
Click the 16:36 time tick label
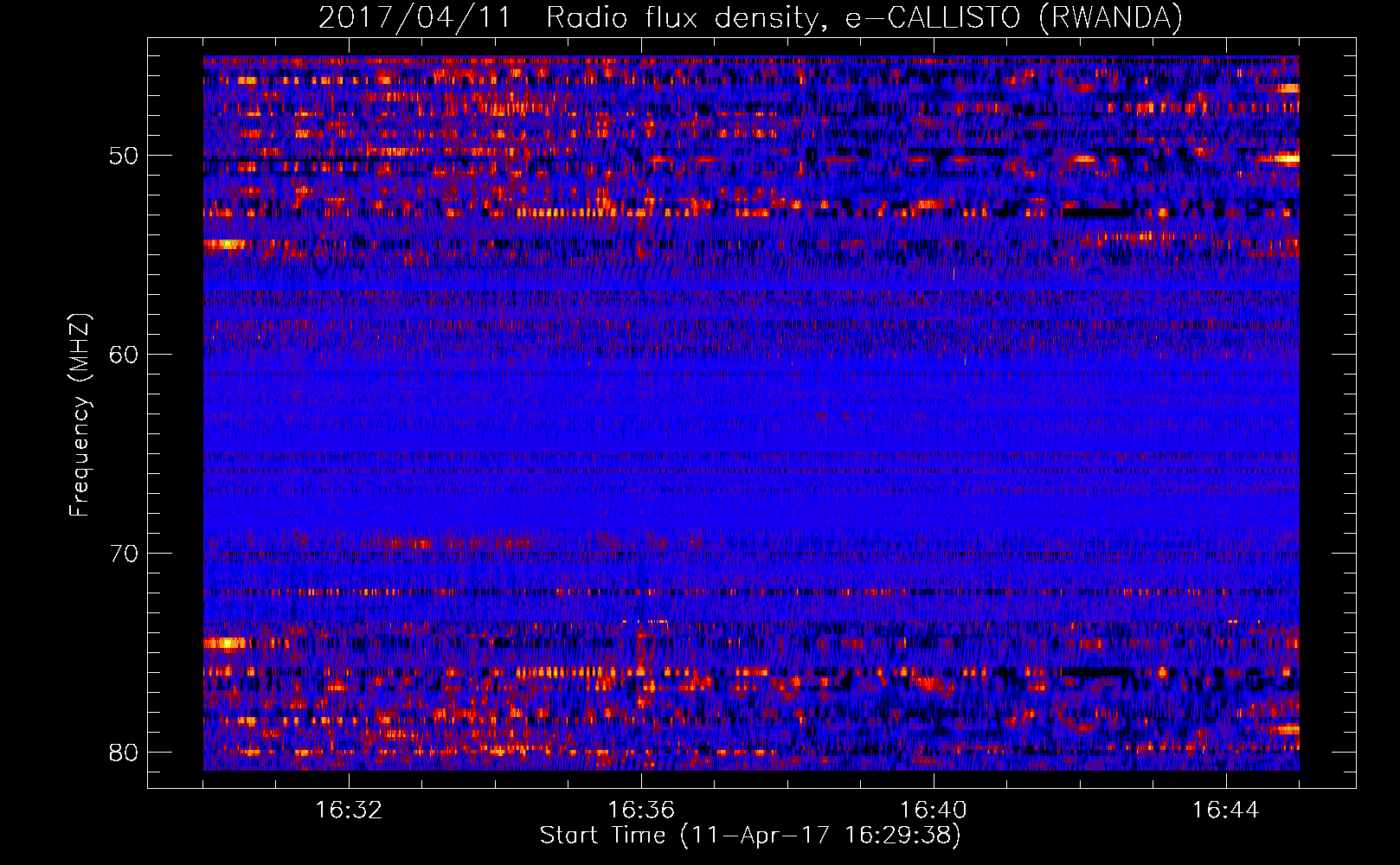641,811
